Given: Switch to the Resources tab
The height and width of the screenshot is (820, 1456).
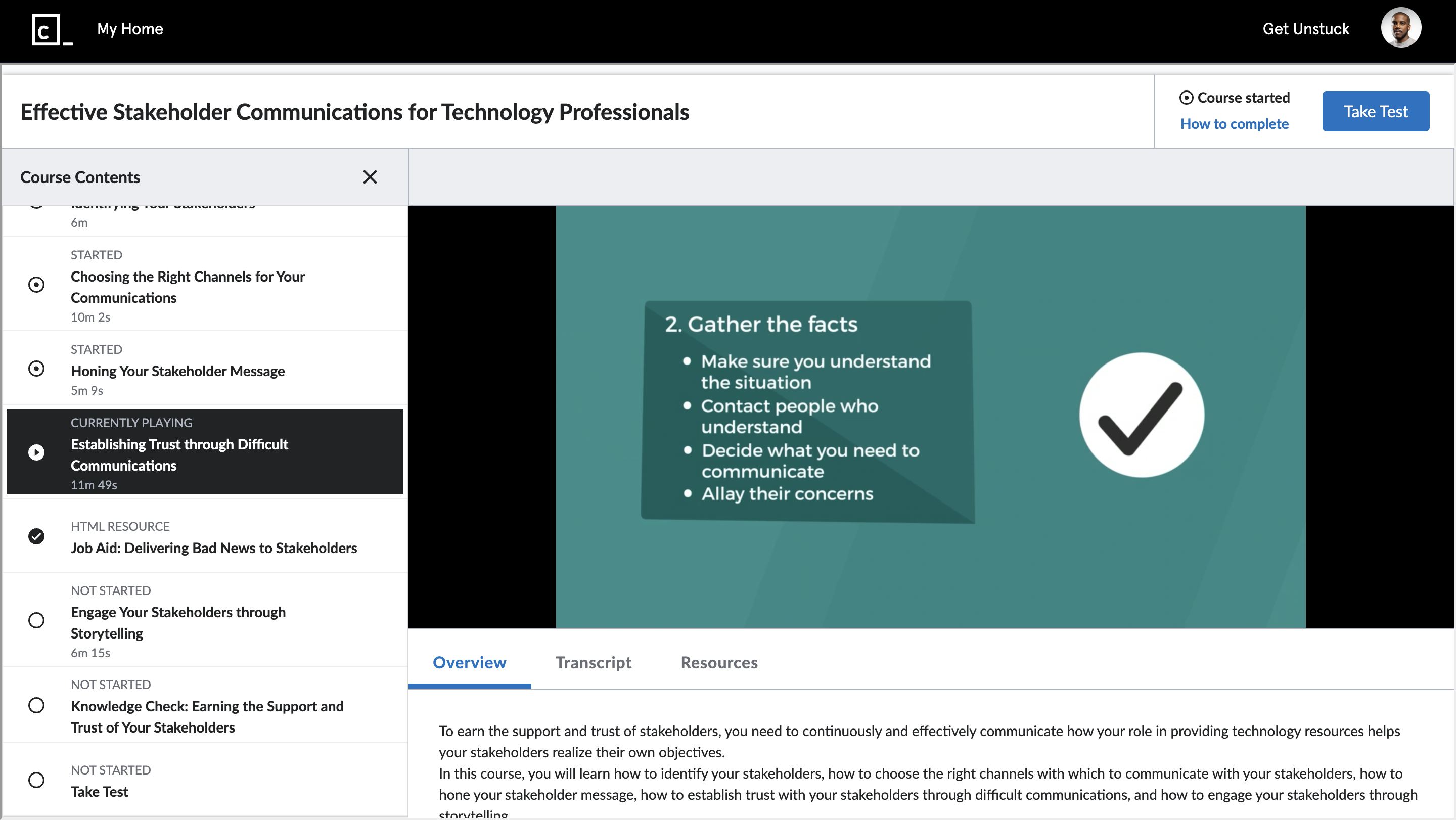Looking at the screenshot, I should [718, 662].
